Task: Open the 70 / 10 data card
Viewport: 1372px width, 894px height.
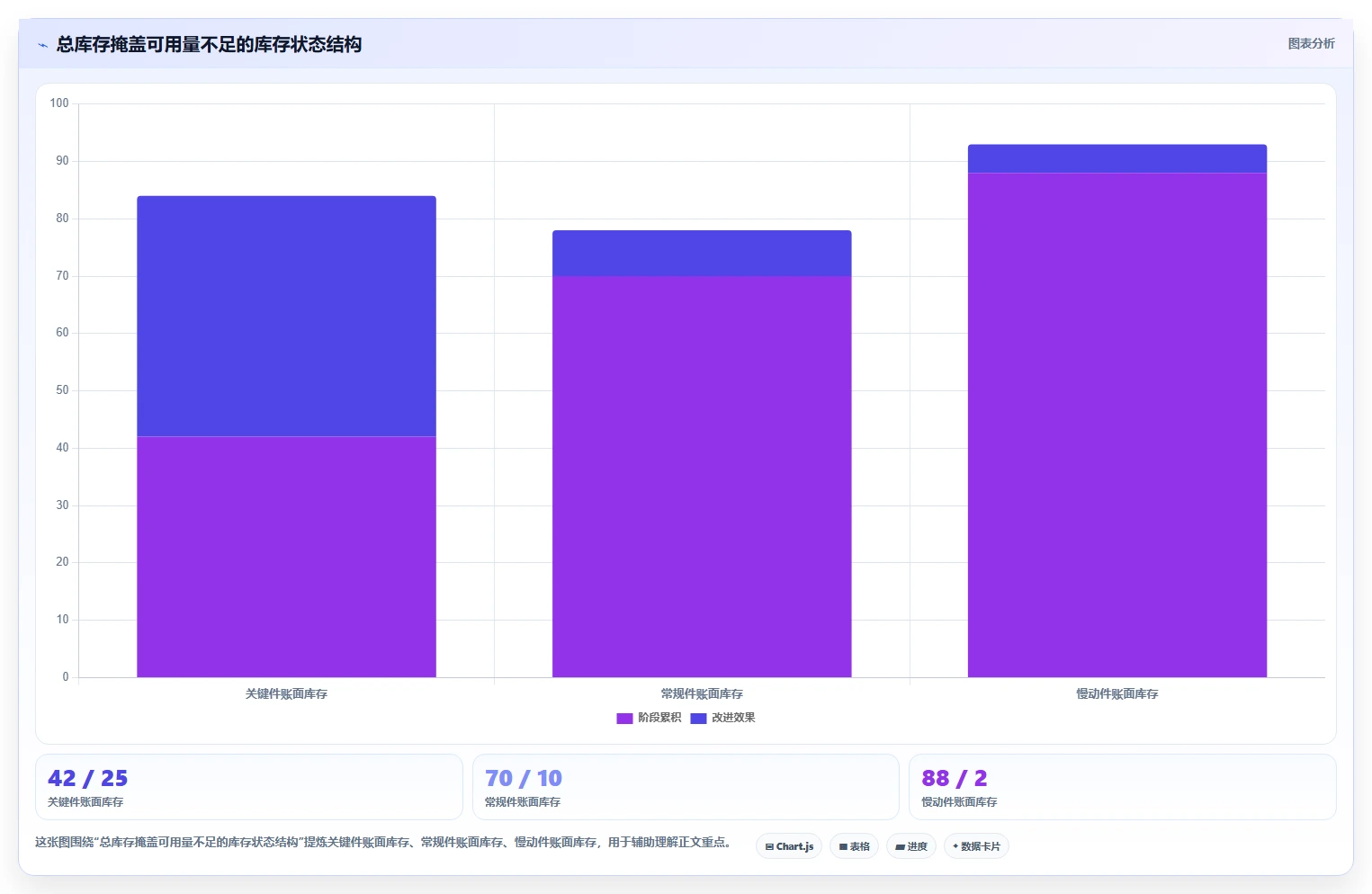Action: 686,787
